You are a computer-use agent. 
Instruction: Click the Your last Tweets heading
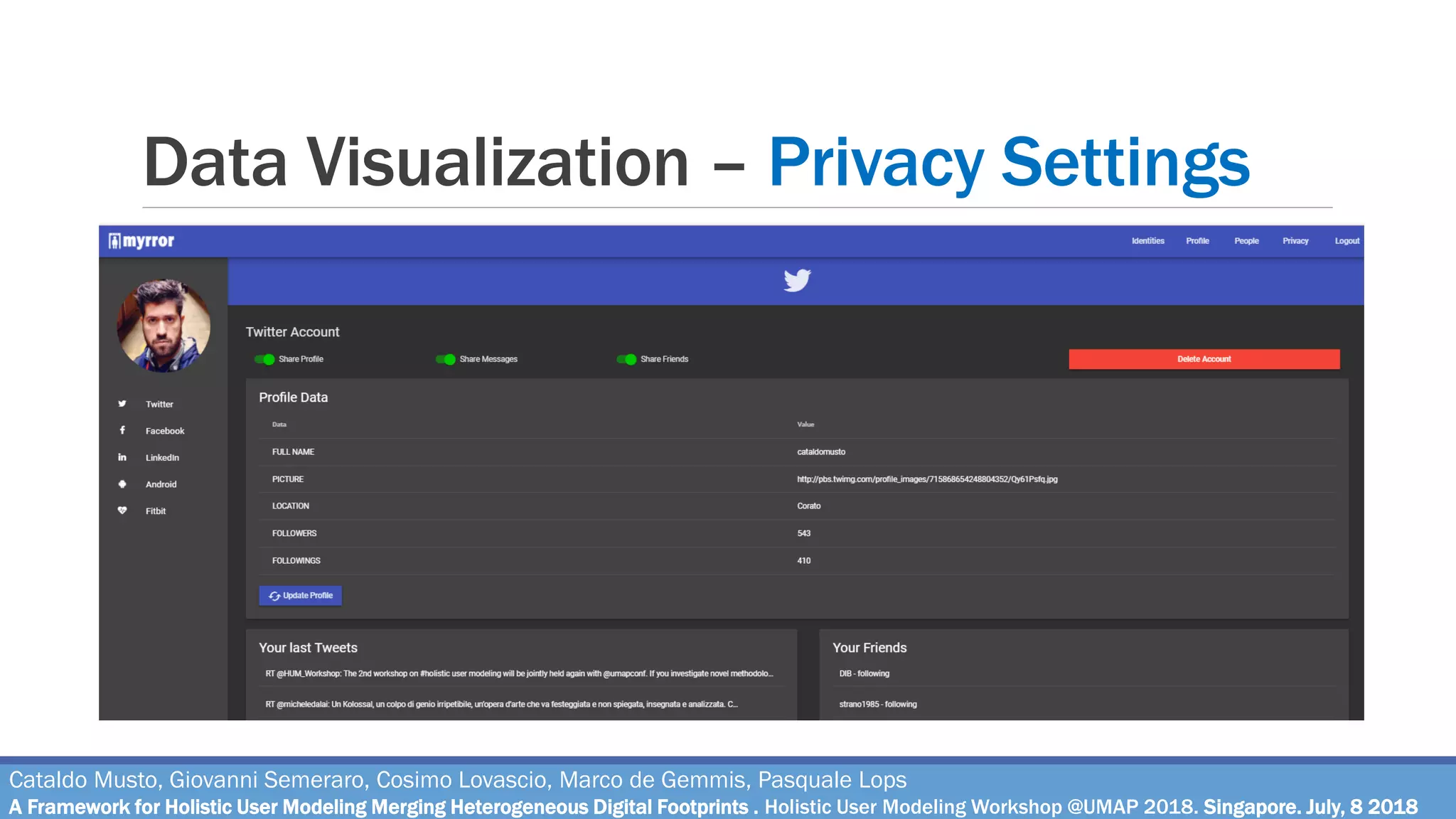tap(308, 648)
